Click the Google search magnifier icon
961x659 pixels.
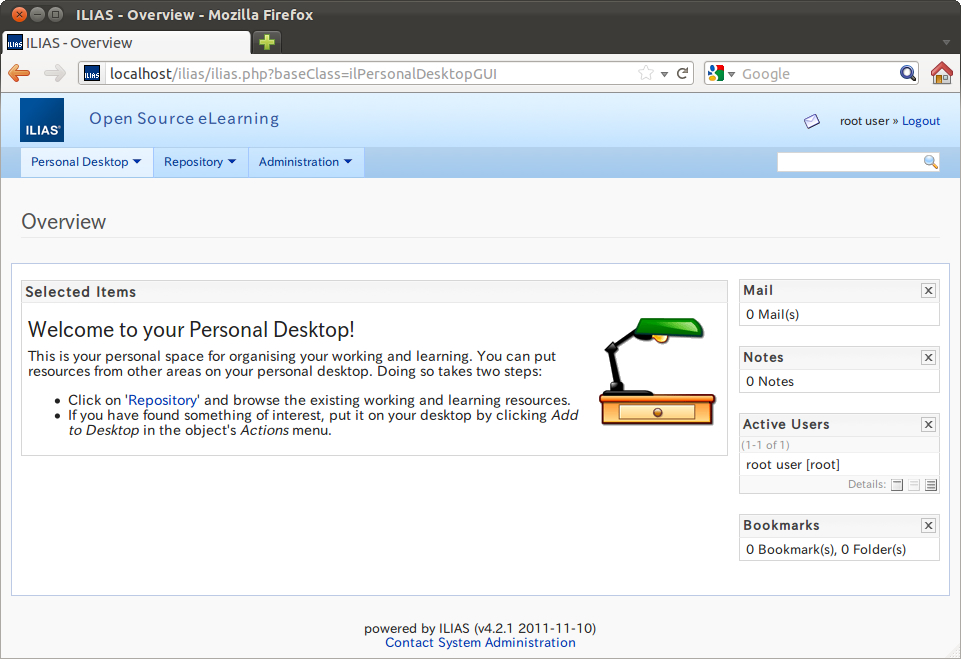click(x=907, y=73)
